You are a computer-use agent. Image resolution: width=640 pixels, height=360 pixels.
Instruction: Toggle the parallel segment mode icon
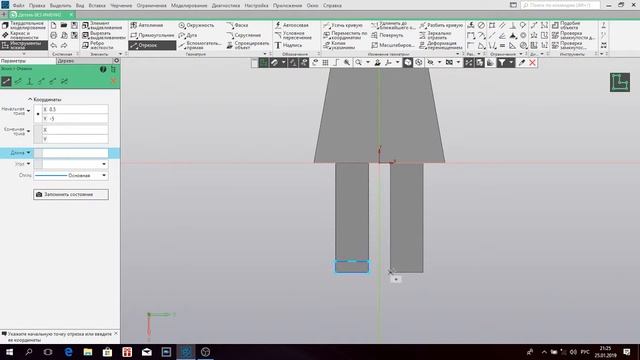coord(18,81)
